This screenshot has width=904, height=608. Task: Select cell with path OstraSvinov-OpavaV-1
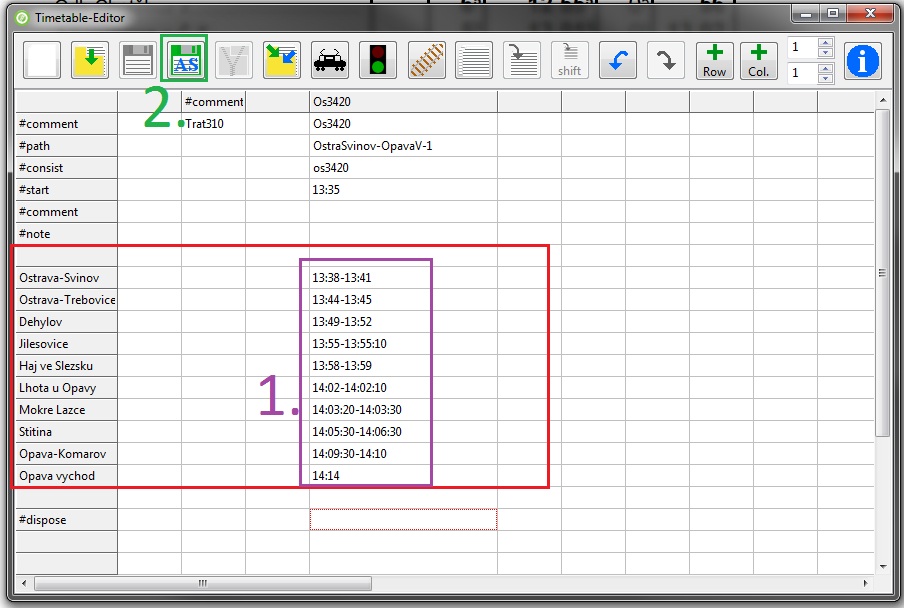tap(403, 146)
